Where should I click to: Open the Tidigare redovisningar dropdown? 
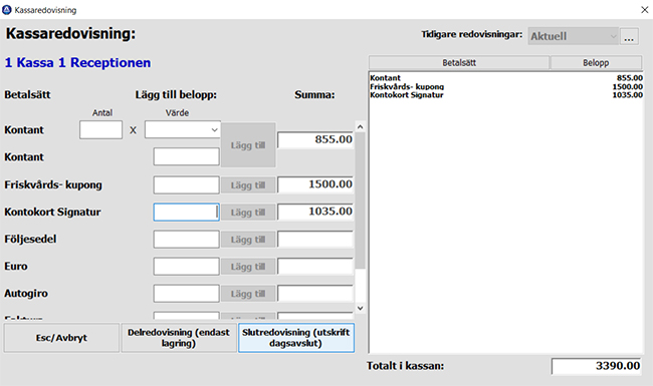(x=573, y=36)
